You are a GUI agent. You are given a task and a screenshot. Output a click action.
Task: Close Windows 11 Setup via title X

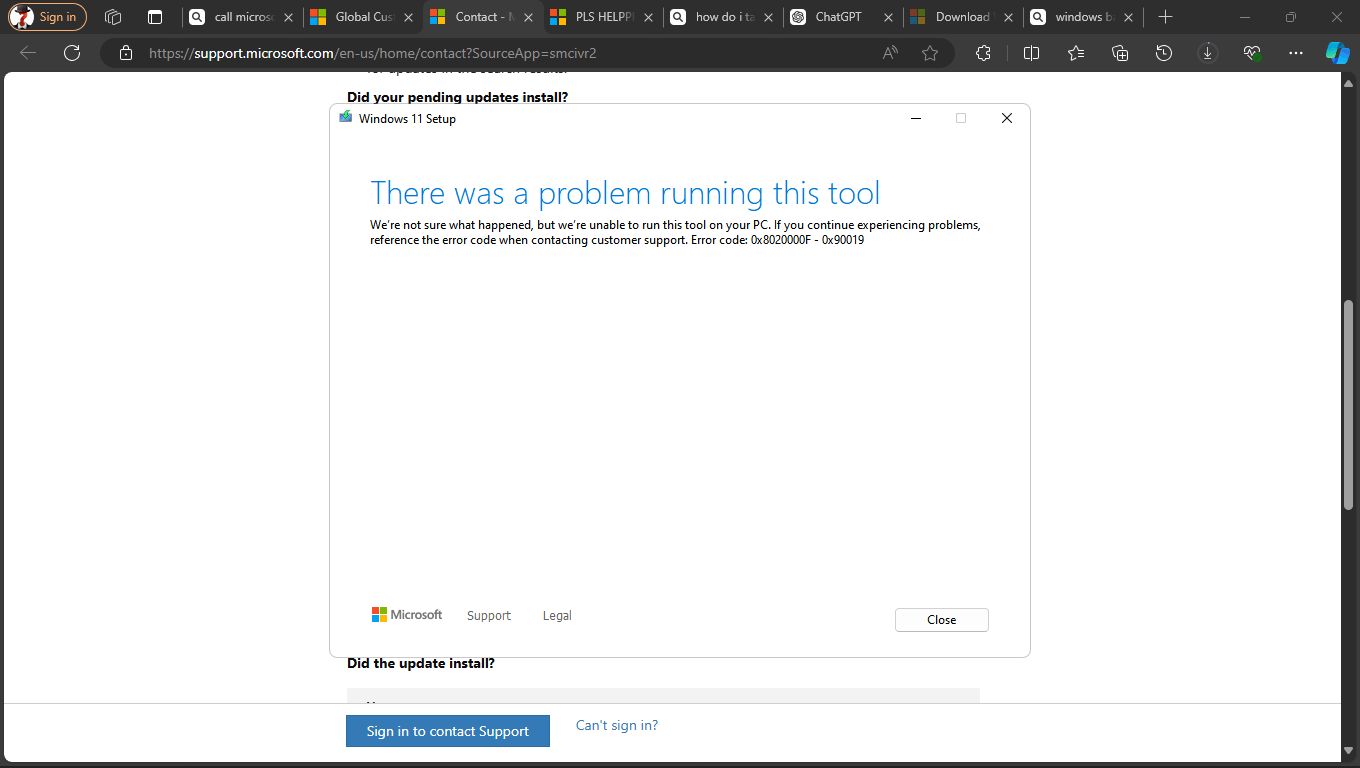click(x=1007, y=118)
